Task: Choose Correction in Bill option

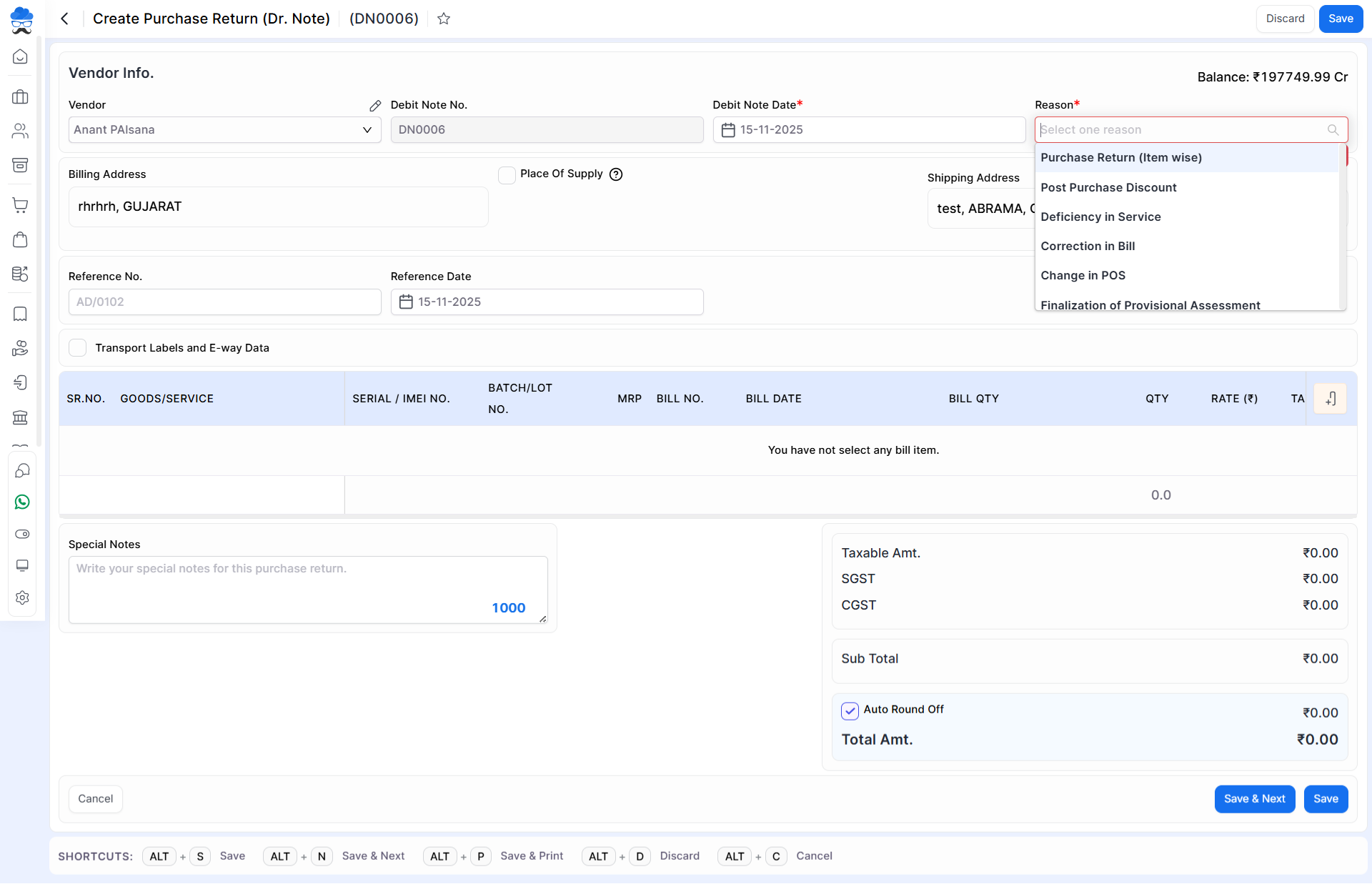Action: pos(1088,246)
